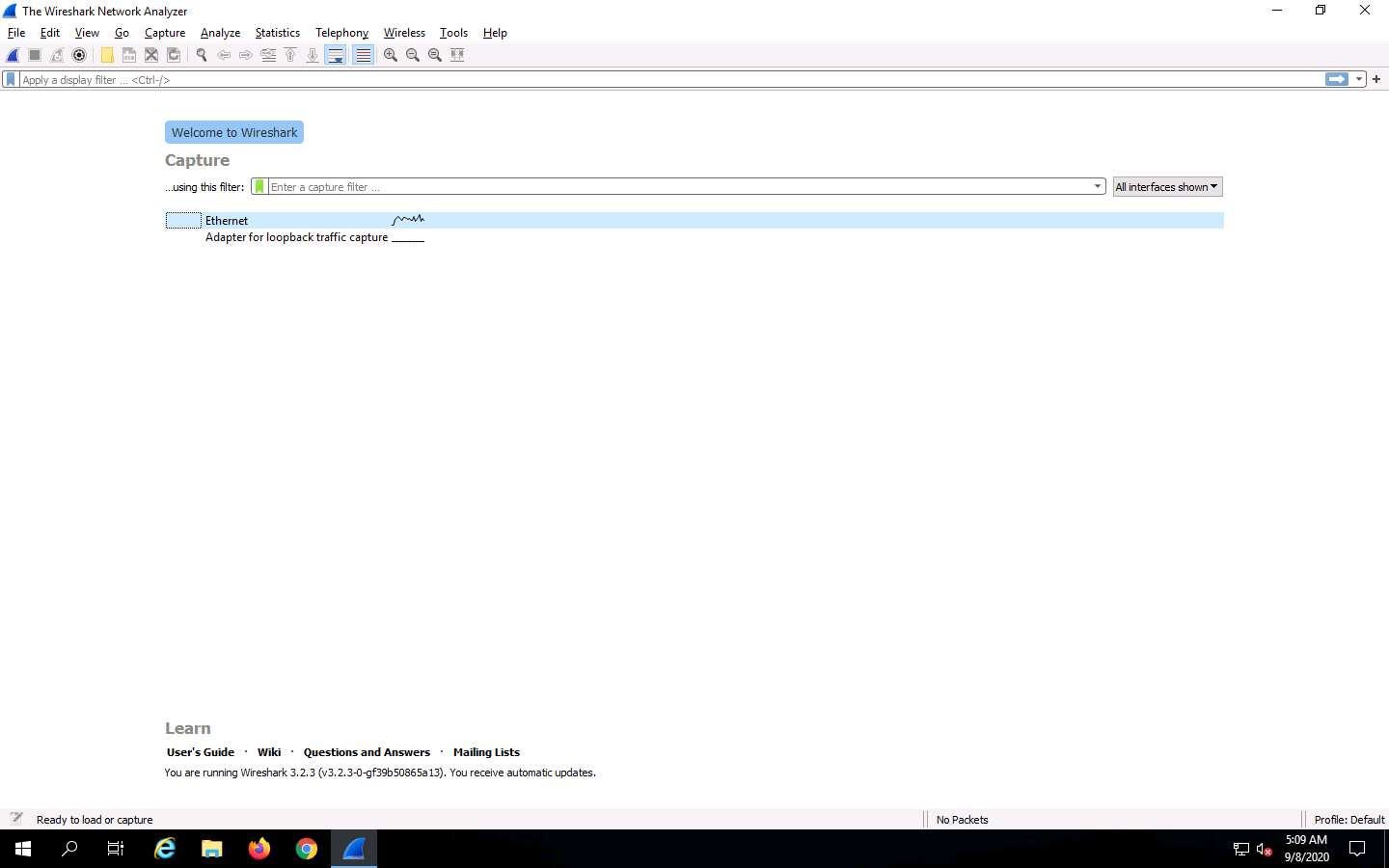Click the display filter bookmark icon

10,79
